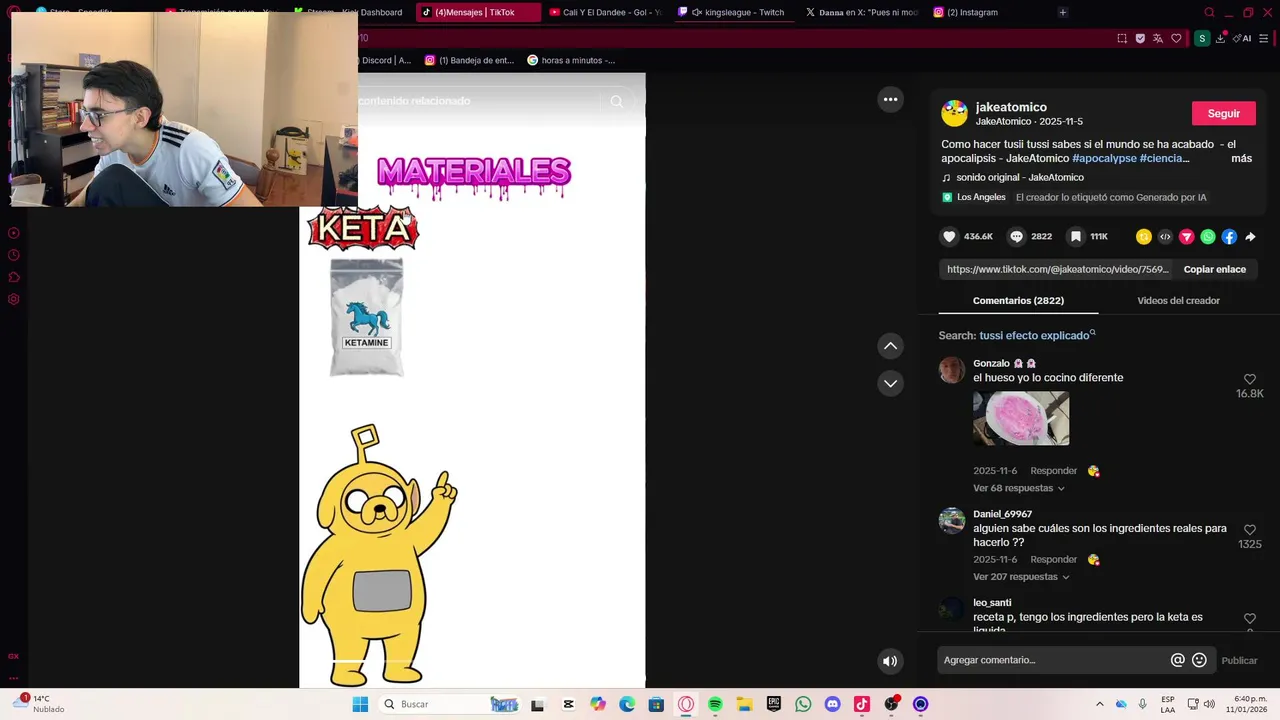1280x720 pixels.
Task: Open Discord from the taskbar
Action: (832, 704)
